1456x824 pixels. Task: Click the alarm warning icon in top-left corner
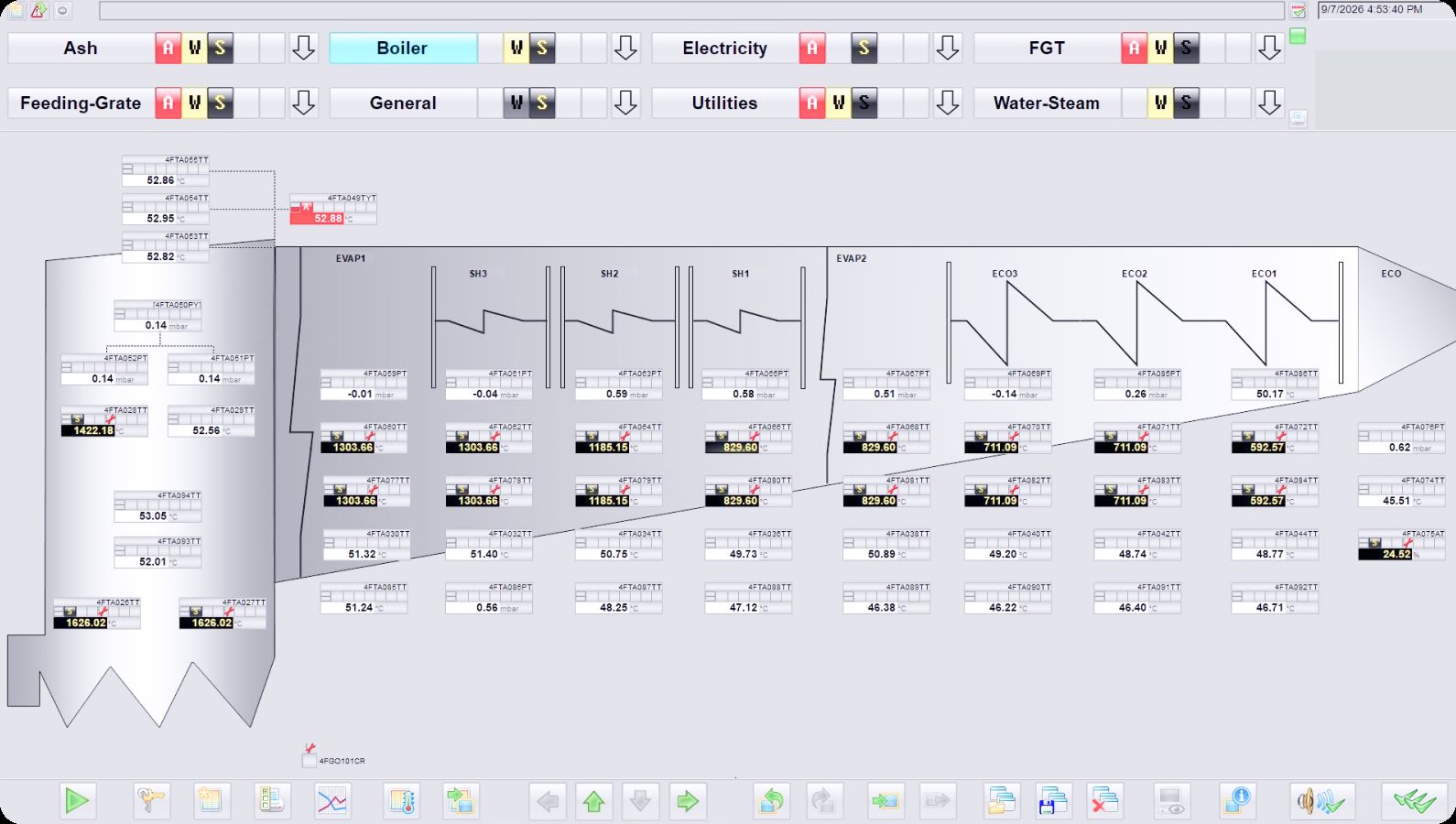[x=38, y=10]
